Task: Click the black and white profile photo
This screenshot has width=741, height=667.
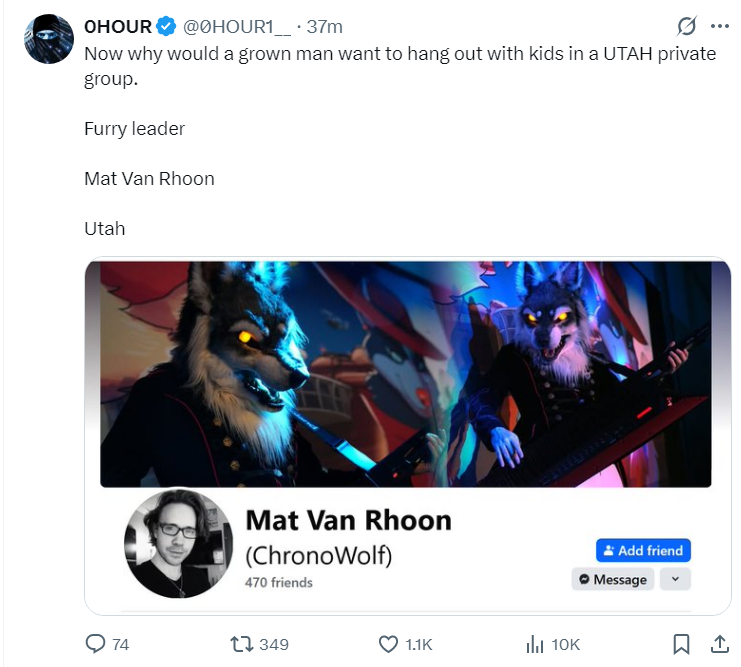Action: [179, 544]
